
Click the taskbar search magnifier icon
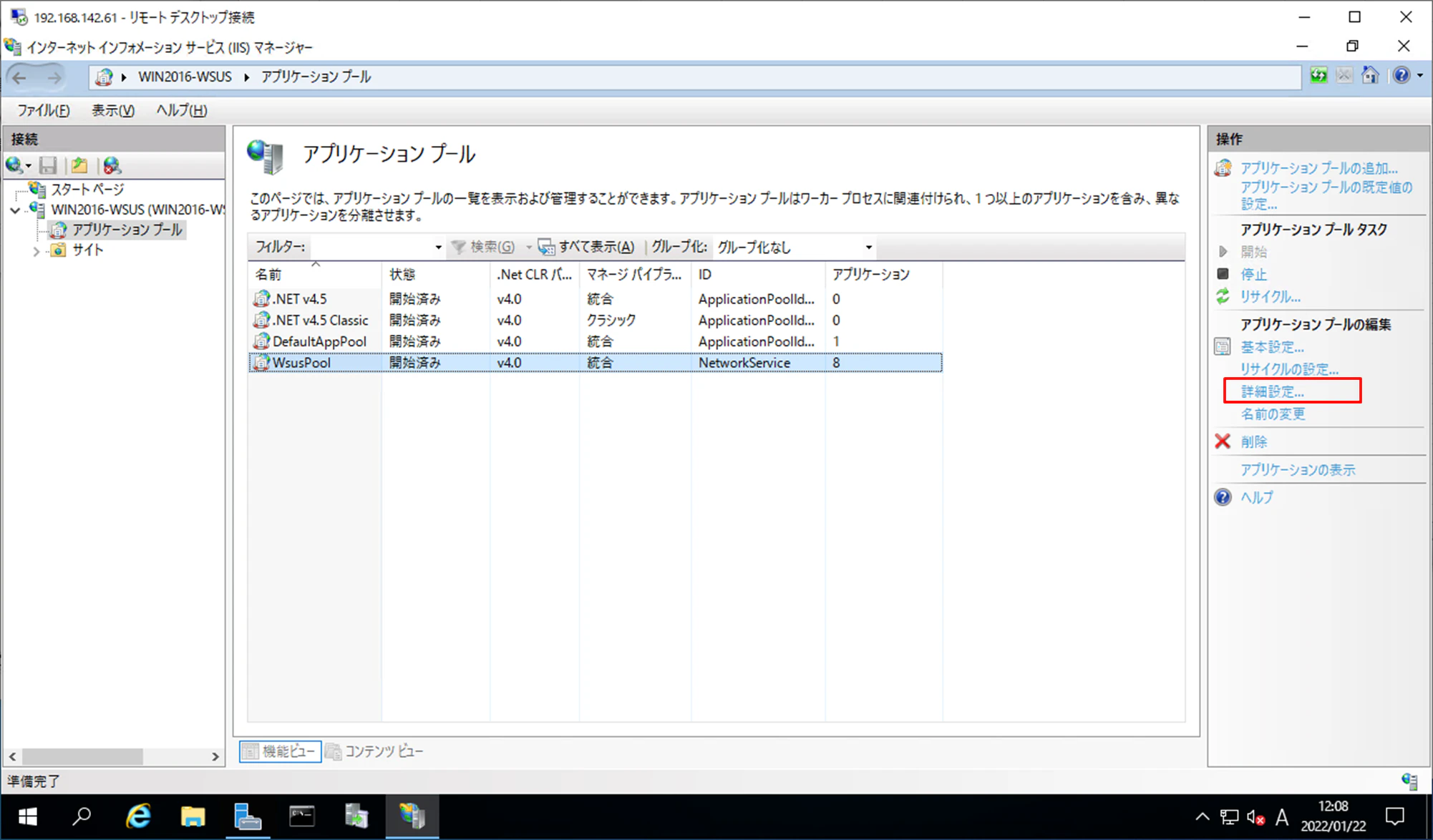(x=82, y=816)
